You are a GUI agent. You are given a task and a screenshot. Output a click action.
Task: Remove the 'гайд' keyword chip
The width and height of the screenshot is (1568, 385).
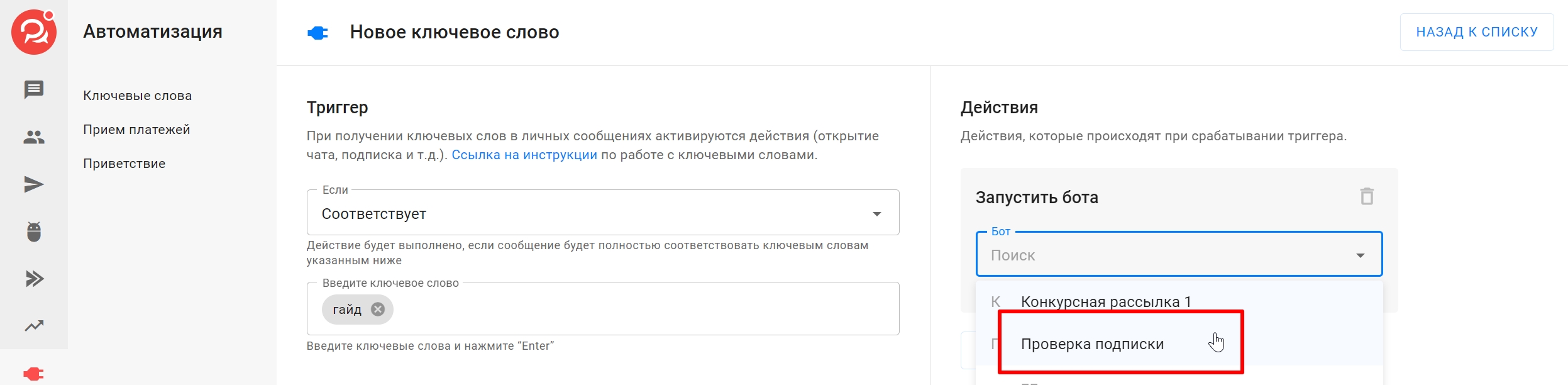point(378,310)
